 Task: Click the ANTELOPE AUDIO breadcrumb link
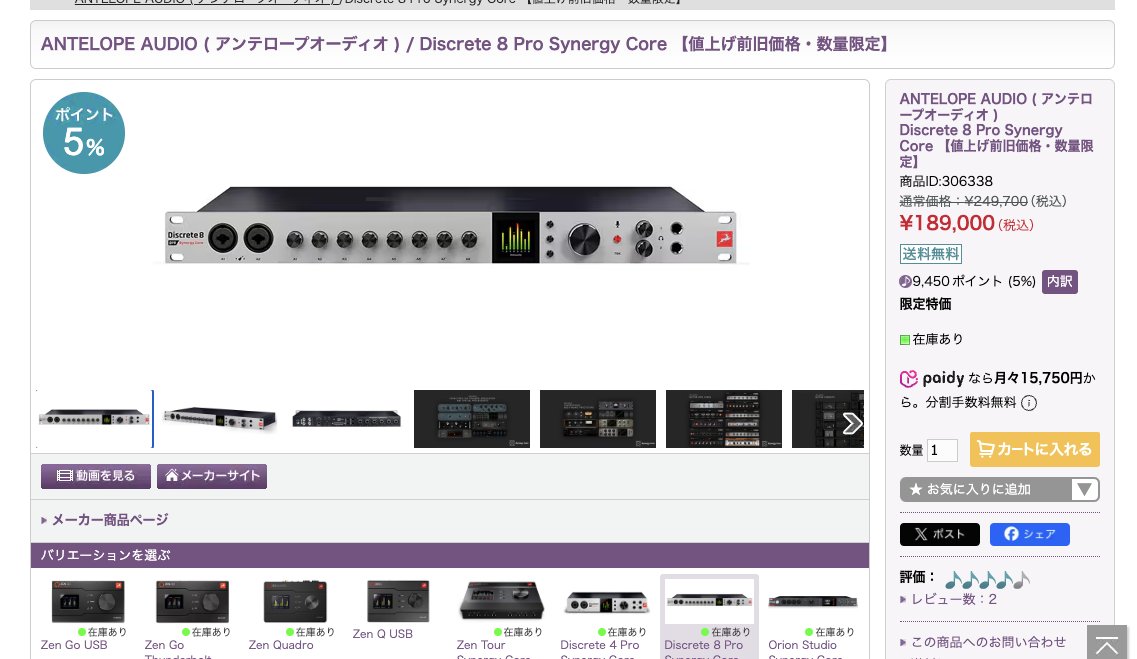coord(200,2)
